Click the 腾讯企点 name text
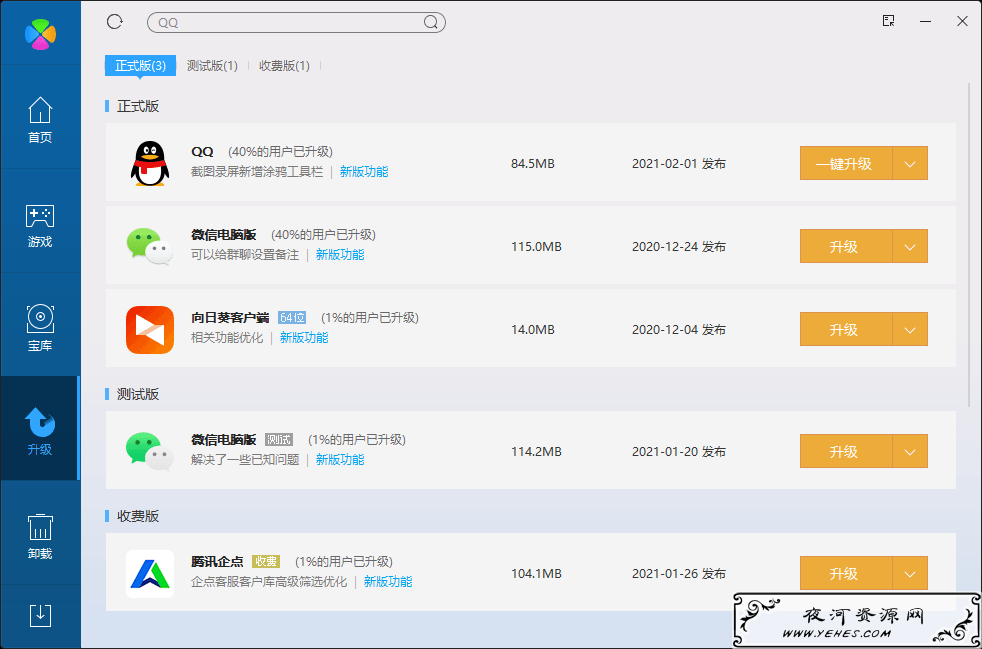This screenshot has width=982, height=649. click(x=217, y=561)
